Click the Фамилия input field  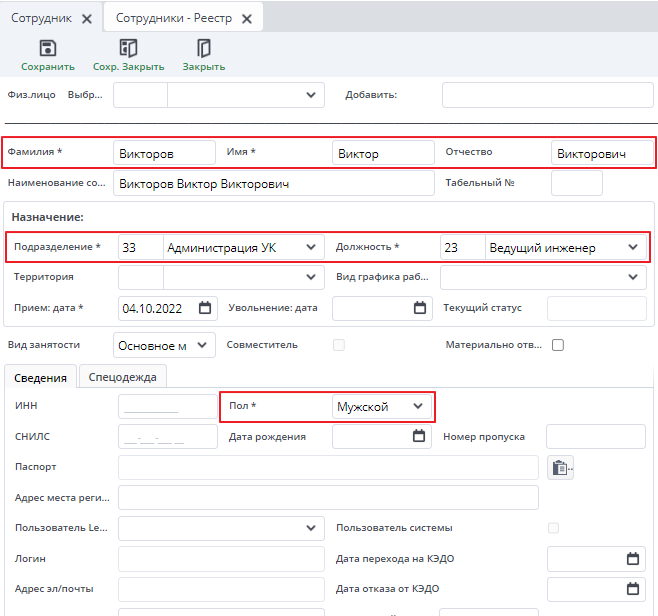tap(164, 153)
